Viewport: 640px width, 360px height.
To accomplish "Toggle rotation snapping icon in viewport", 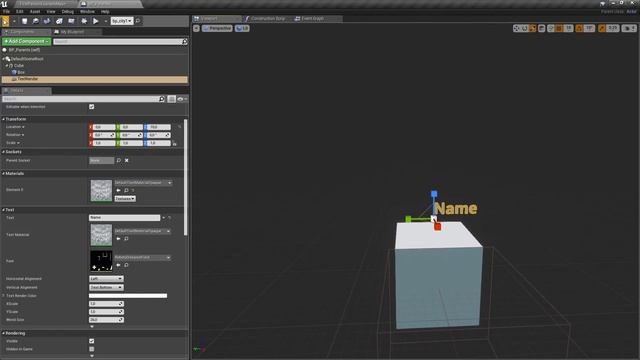I will click(579, 28).
